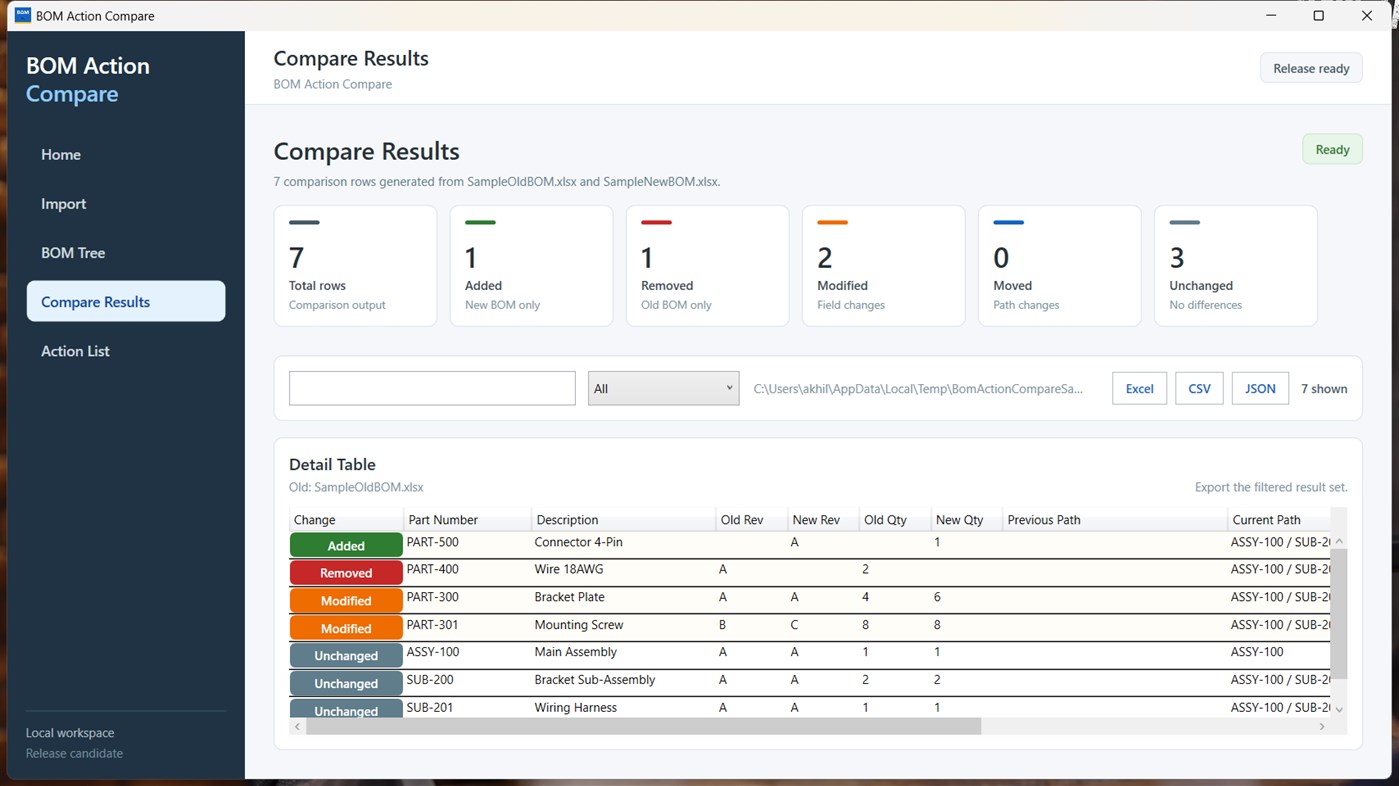Open the All change-type filter dropdown
This screenshot has height=786, width=1399.
(x=663, y=388)
